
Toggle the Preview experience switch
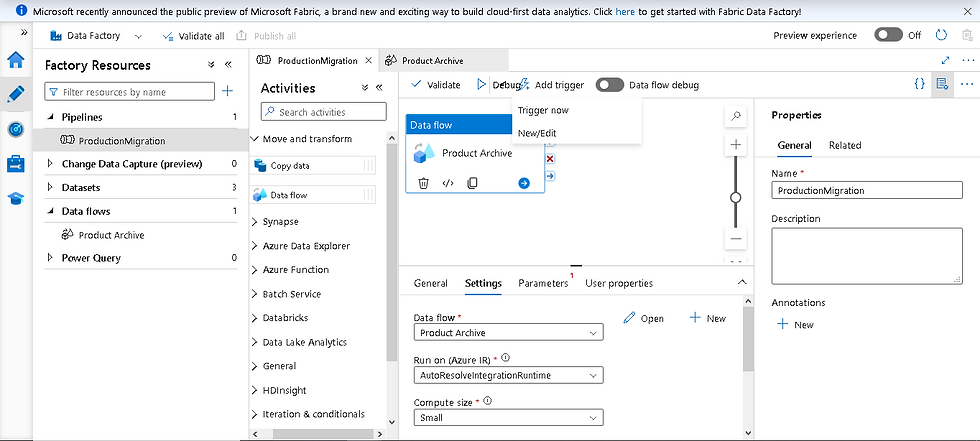(x=889, y=35)
